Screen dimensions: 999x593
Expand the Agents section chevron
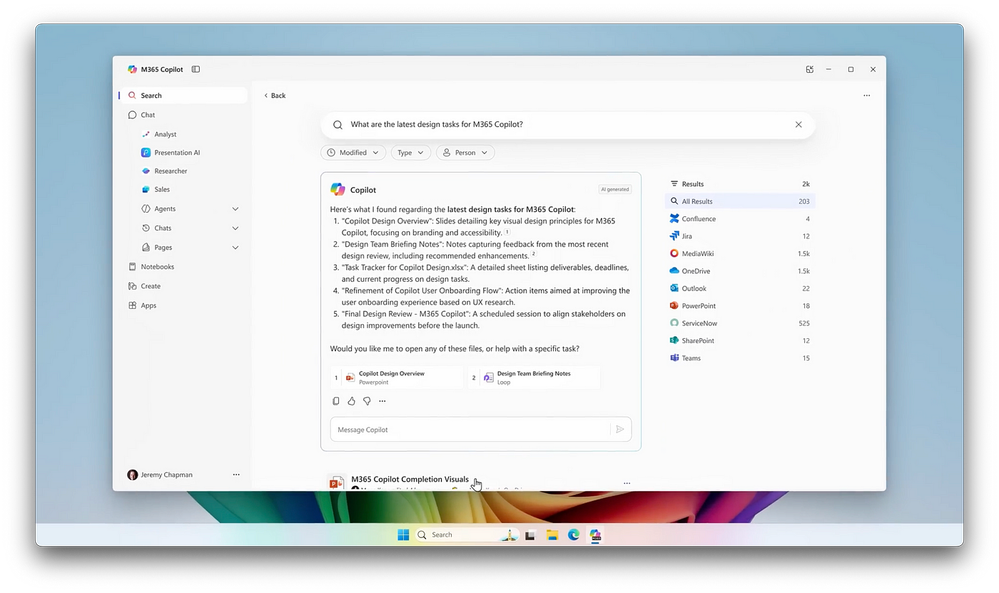[235, 209]
